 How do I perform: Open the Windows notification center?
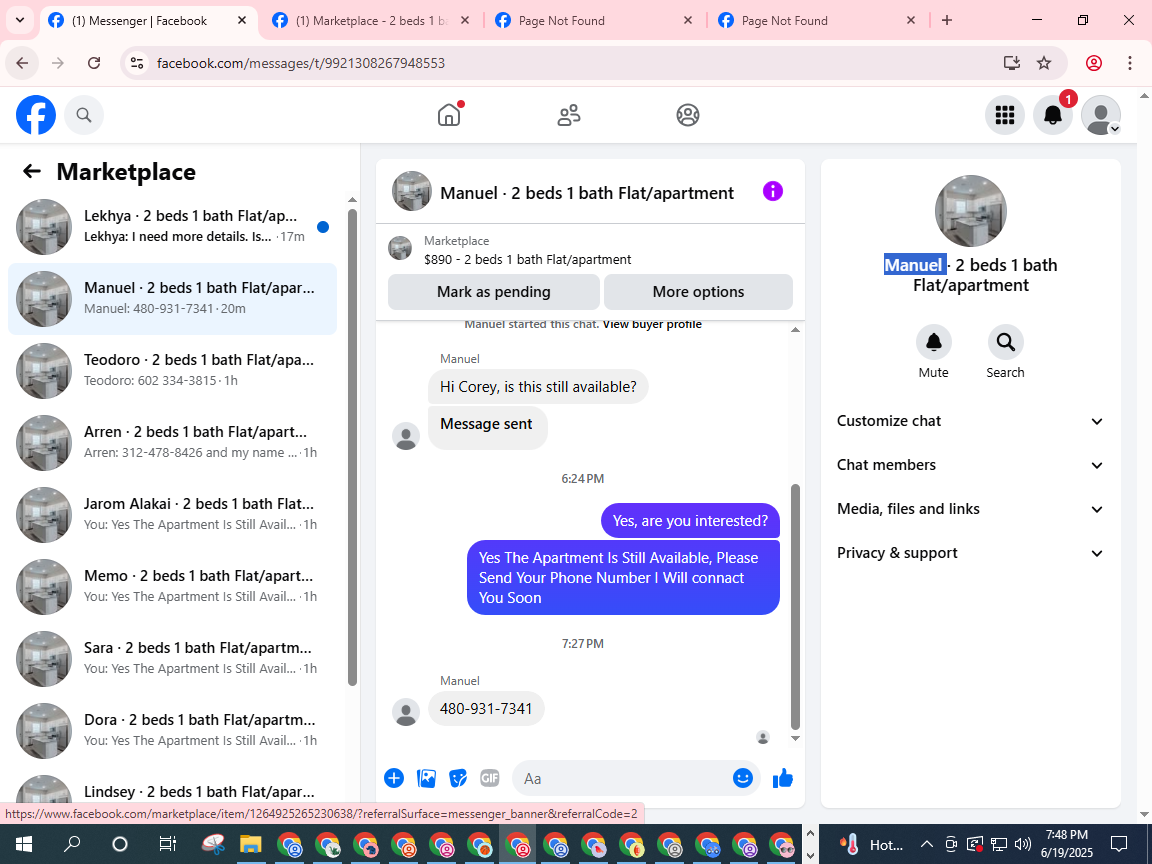[x=1118, y=844]
